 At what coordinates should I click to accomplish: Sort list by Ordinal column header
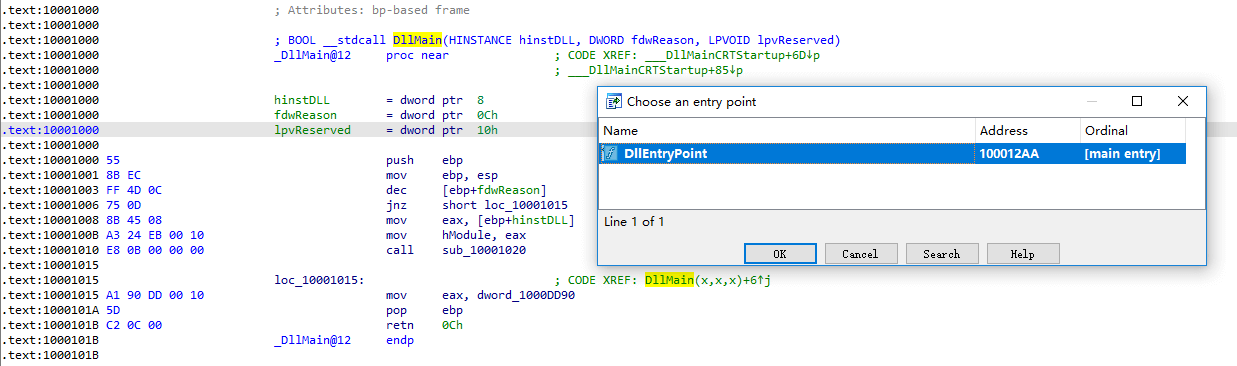(1133, 131)
